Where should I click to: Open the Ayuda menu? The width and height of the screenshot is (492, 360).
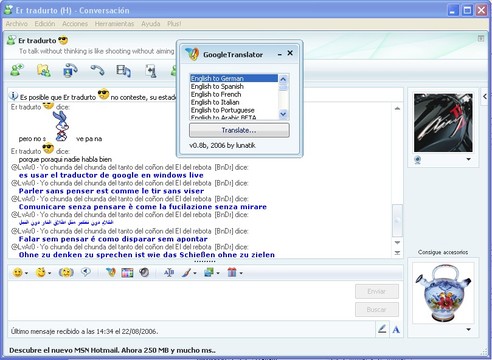pyautogui.click(x=151, y=24)
